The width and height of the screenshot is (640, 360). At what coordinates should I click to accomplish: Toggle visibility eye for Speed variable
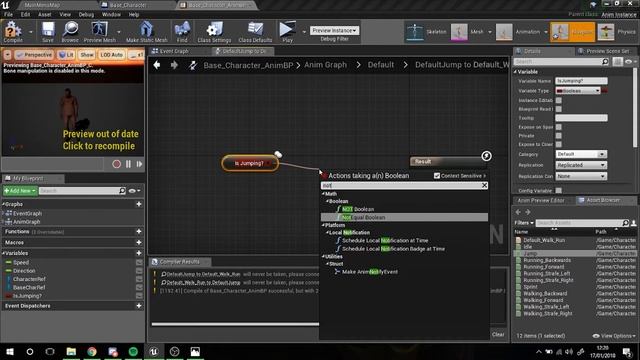tap(139, 262)
